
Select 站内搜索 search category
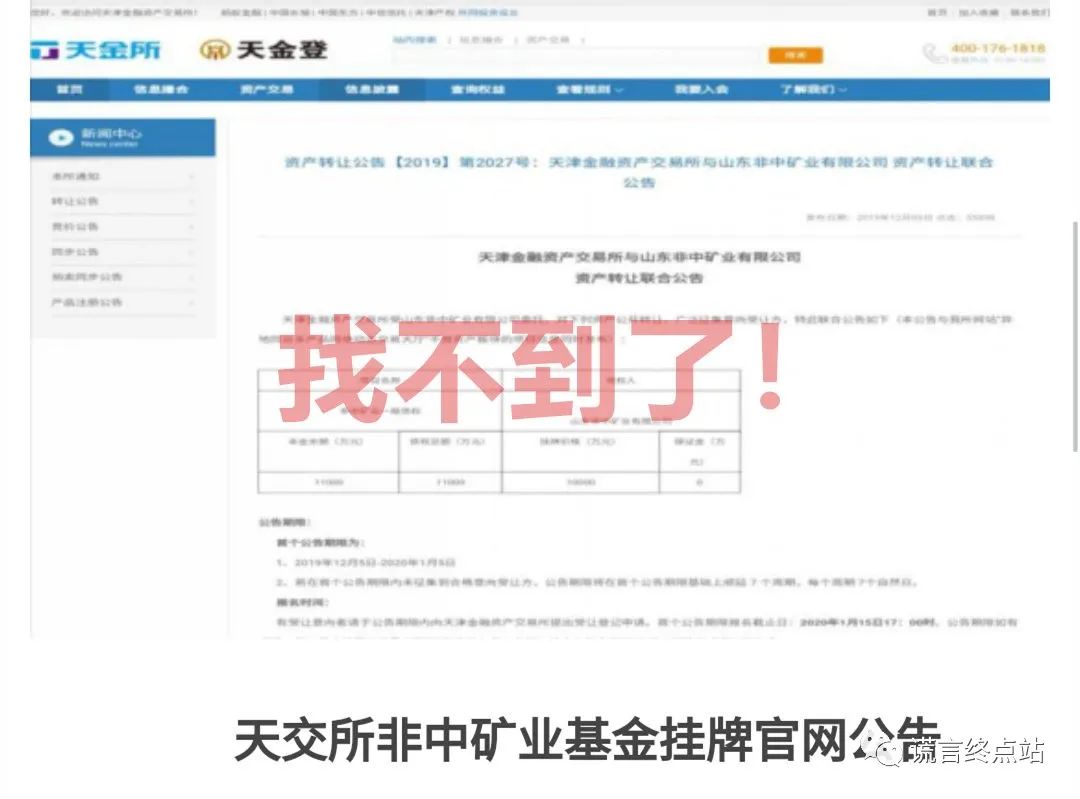click(x=415, y=40)
